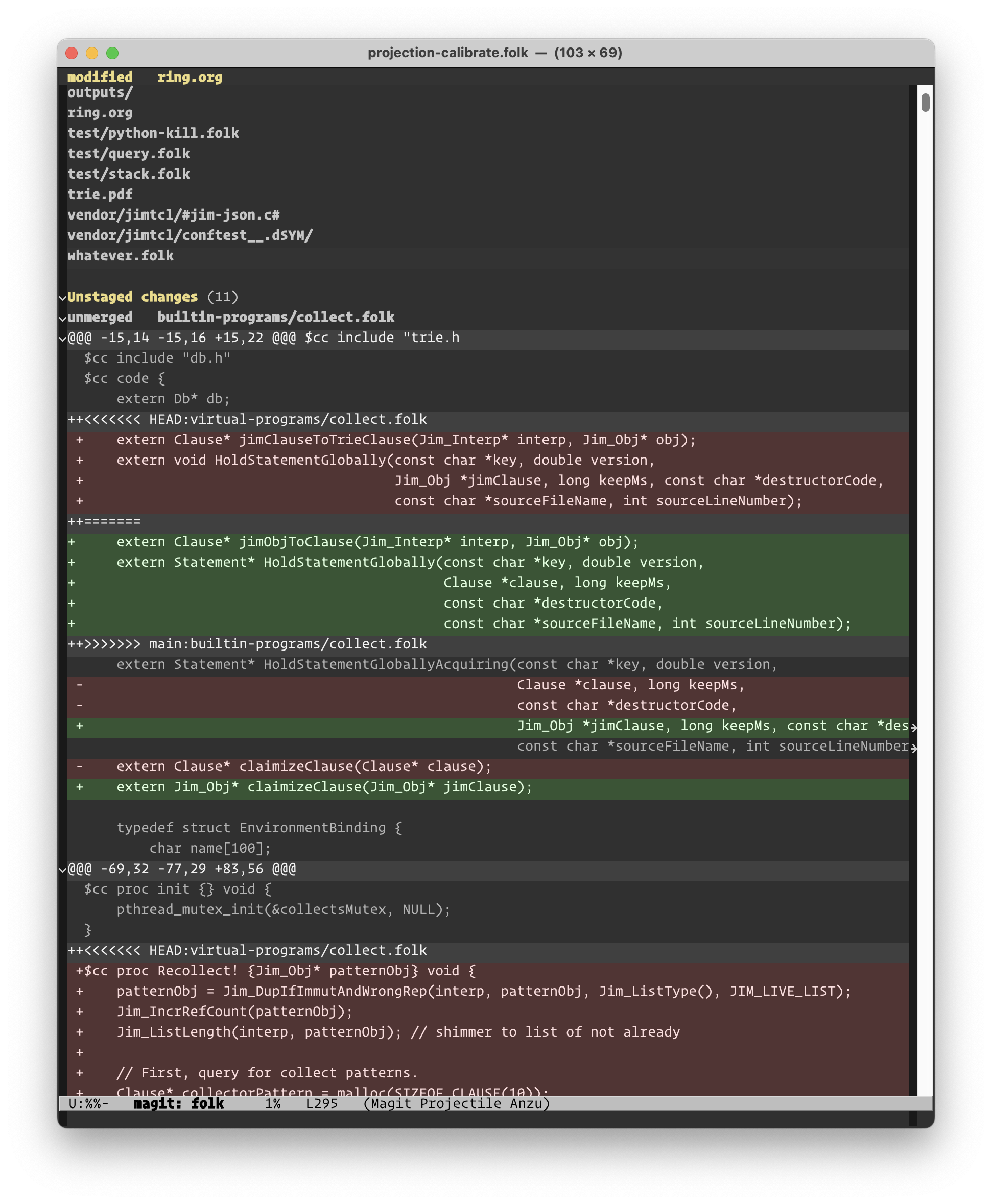
Task: Collapse the Unstaged changes section chevron
Action: click(63, 298)
